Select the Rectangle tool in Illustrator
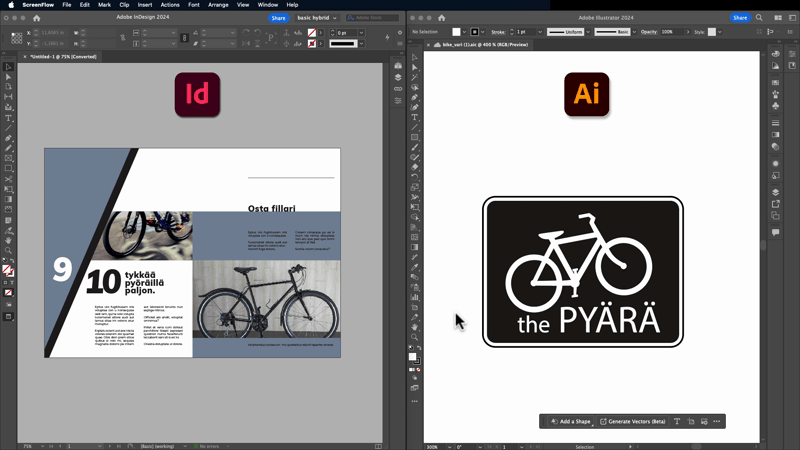This screenshot has height=450, width=800. 415,137
